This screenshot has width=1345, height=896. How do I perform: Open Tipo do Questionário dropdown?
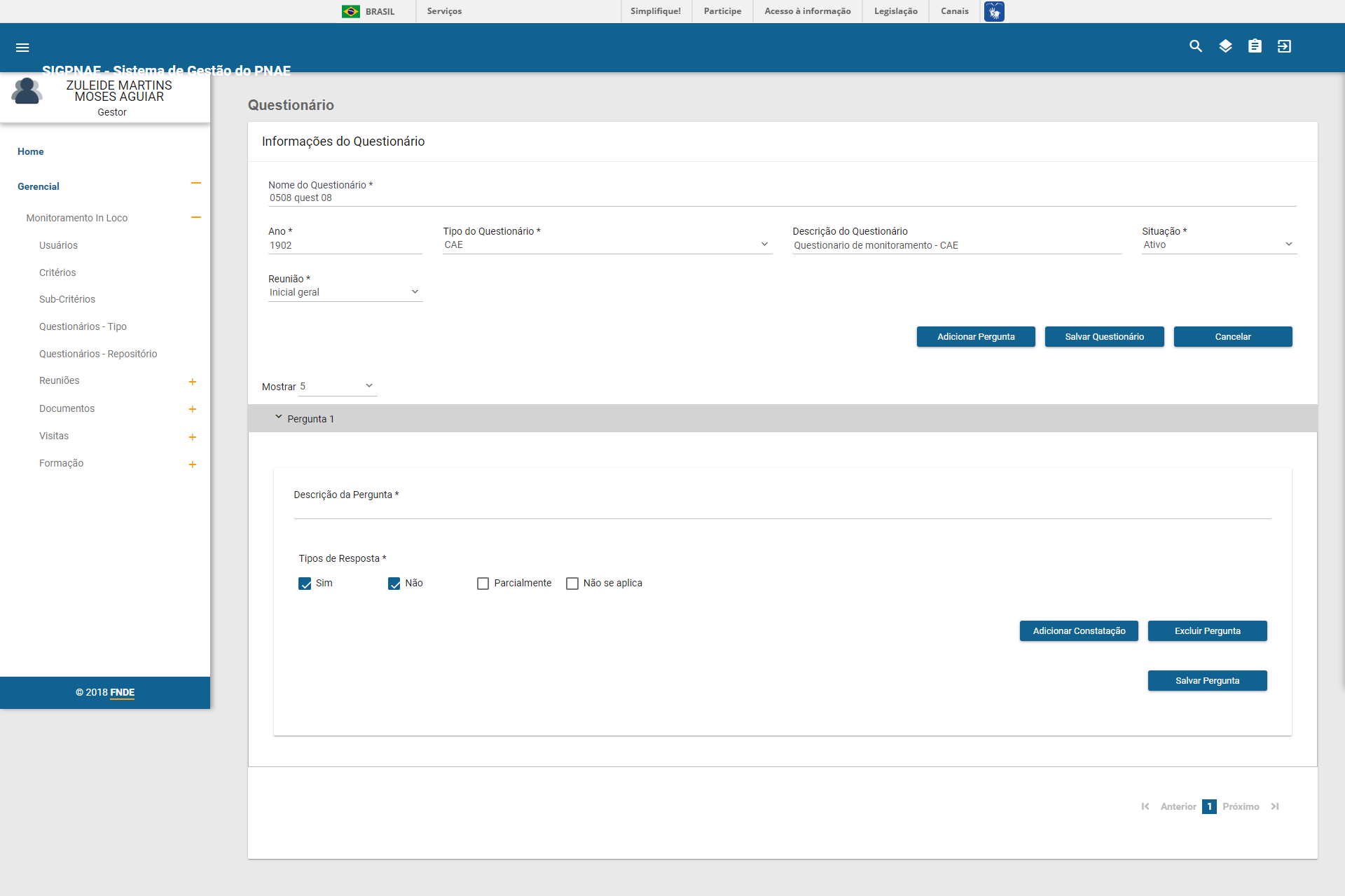click(607, 244)
